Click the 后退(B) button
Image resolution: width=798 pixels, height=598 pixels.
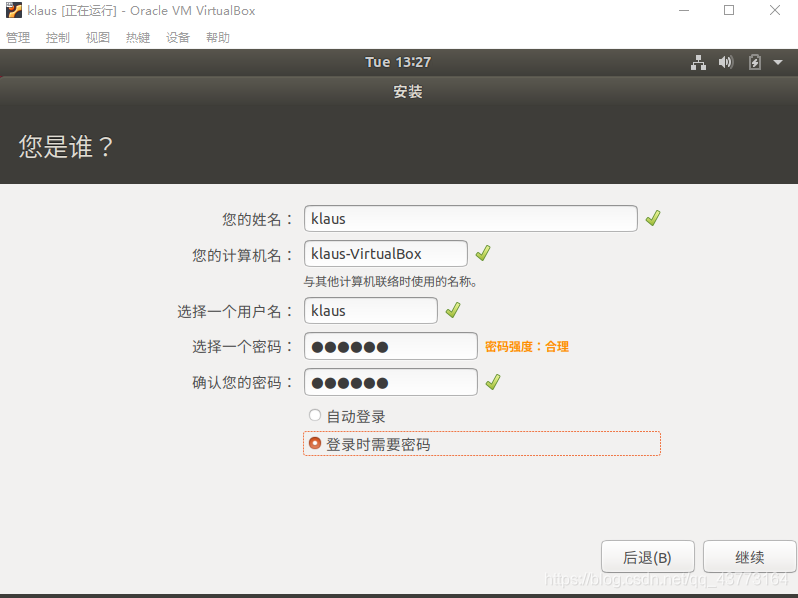pyautogui.click(x=647, y=557)
